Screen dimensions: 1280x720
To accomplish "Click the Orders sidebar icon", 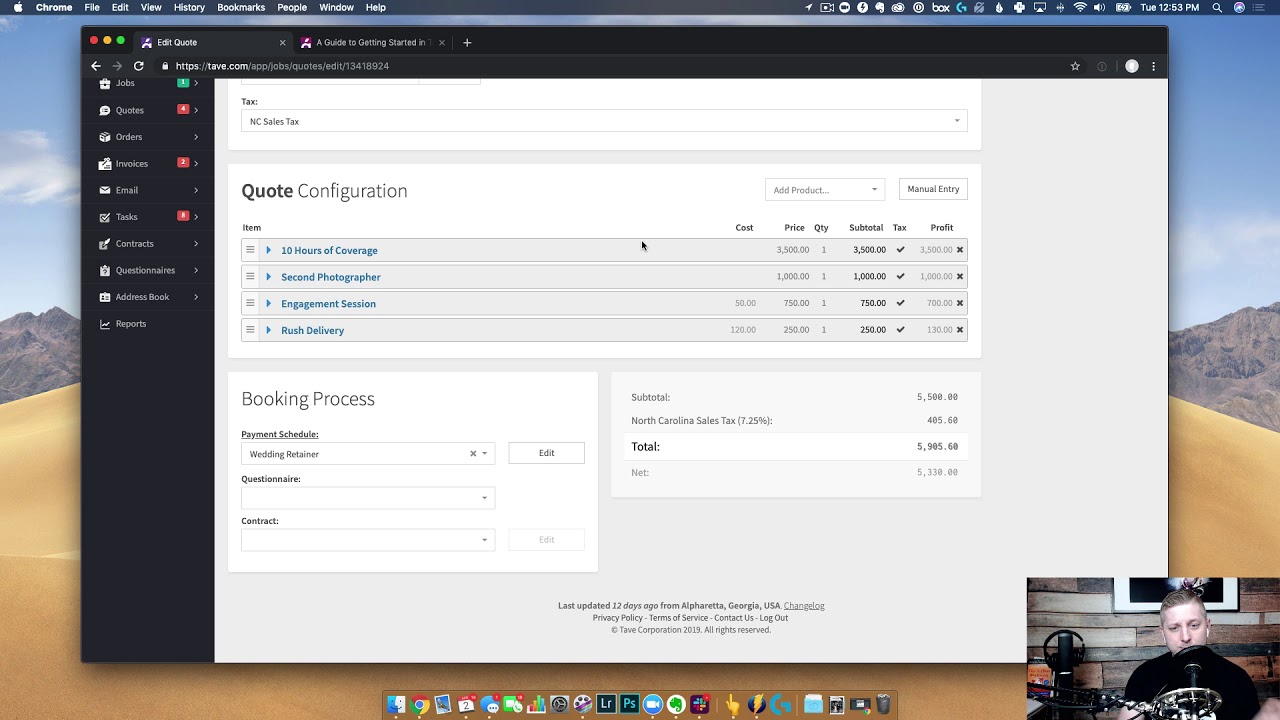I will coord(105,137).
